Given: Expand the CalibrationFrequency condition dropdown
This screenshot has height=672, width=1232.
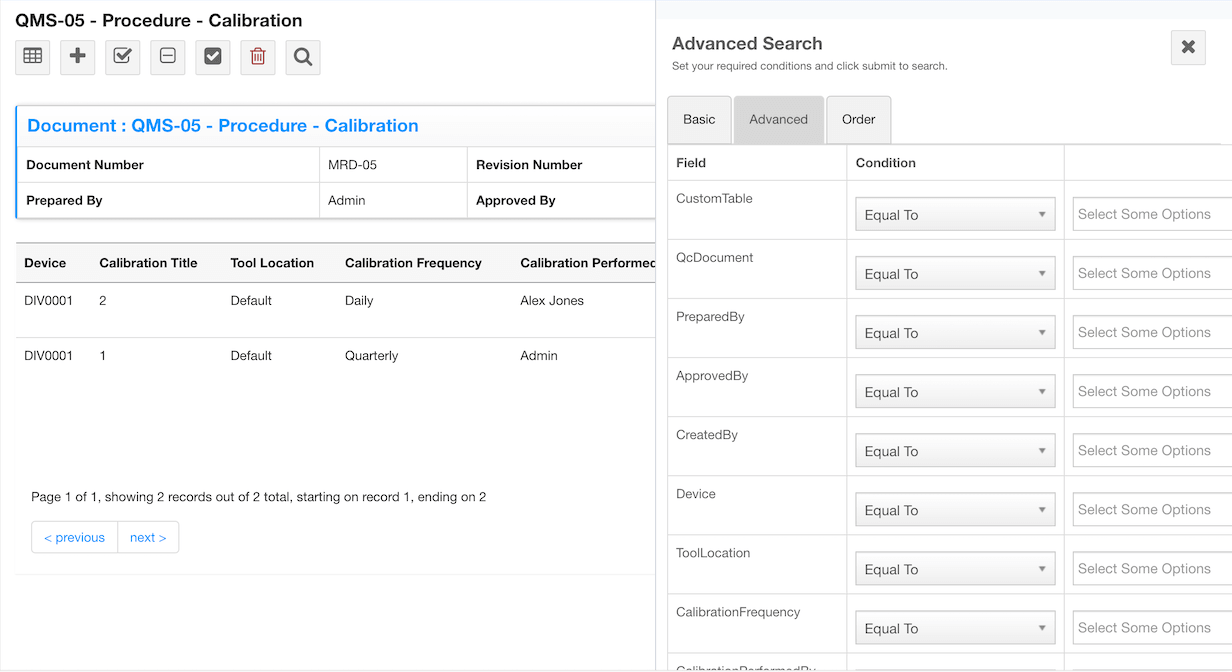Looking at the screenshot, I should [x=955, y=628].
